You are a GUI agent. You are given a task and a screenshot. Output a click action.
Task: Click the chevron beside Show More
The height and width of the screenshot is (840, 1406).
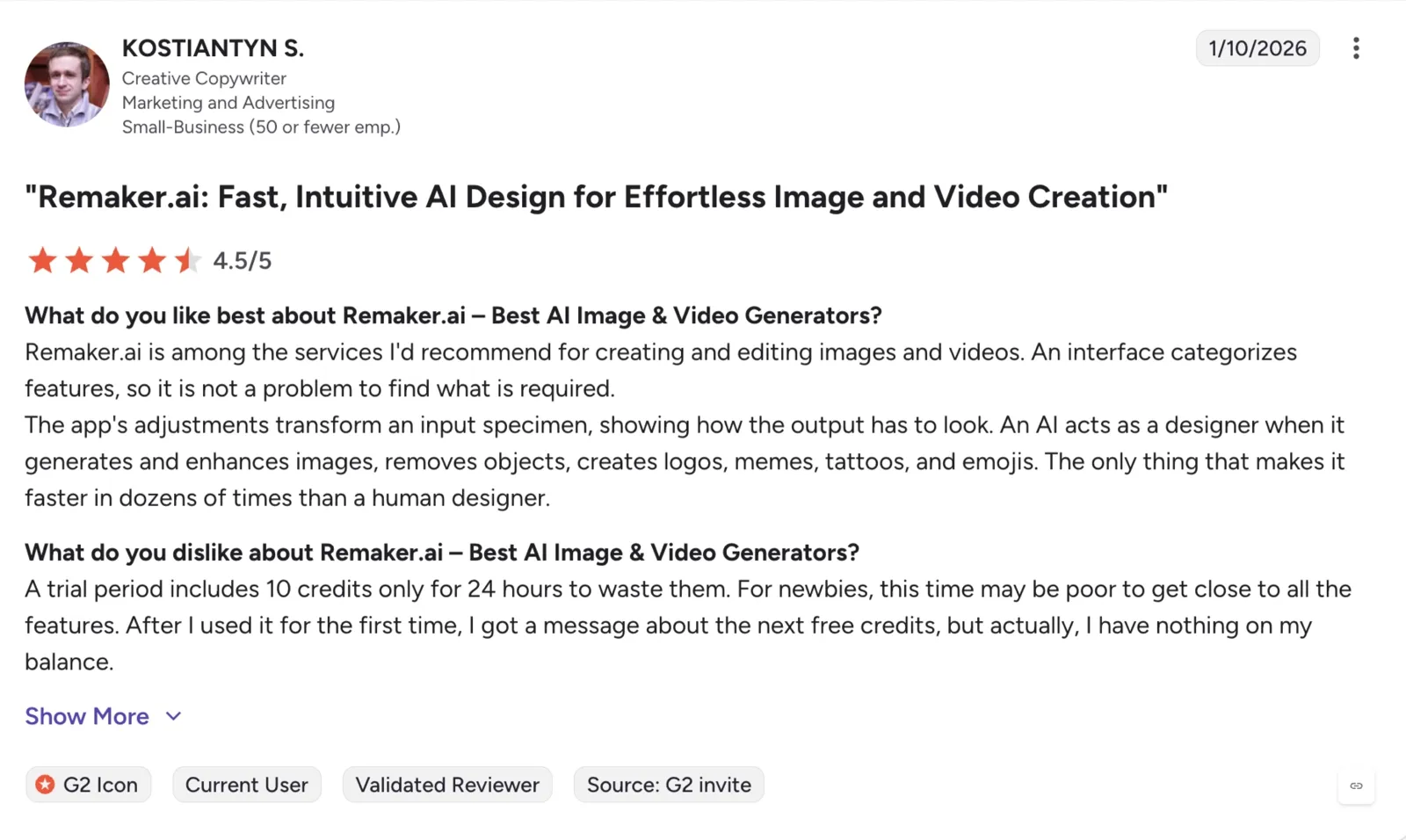(x=173, y=716)
